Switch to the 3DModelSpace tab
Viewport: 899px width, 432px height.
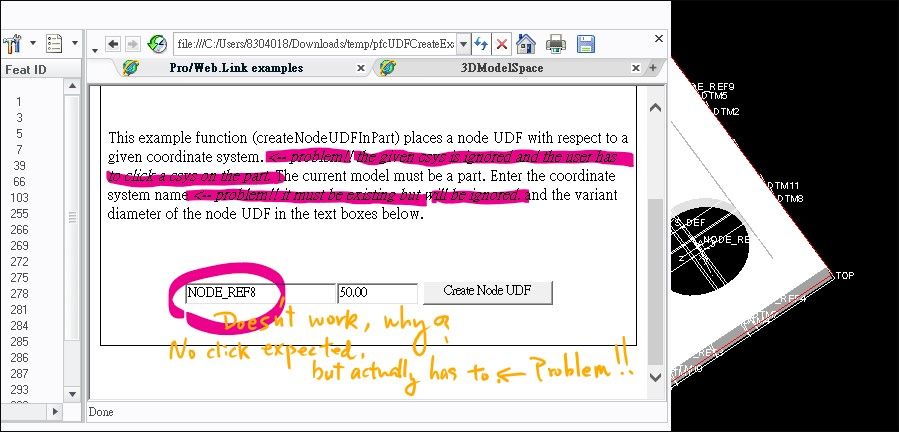502,68
